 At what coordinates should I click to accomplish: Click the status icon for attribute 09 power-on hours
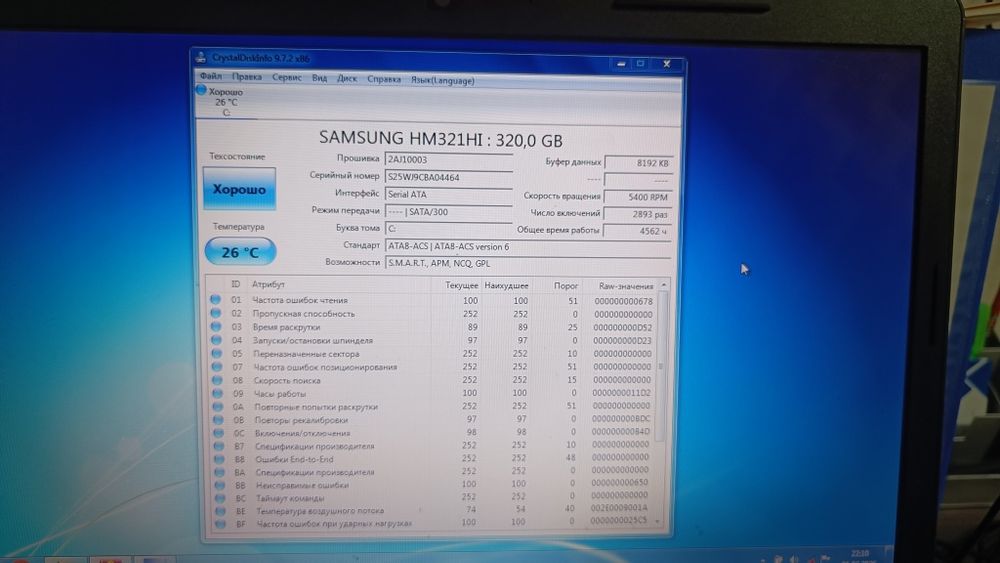coord(215,394)
